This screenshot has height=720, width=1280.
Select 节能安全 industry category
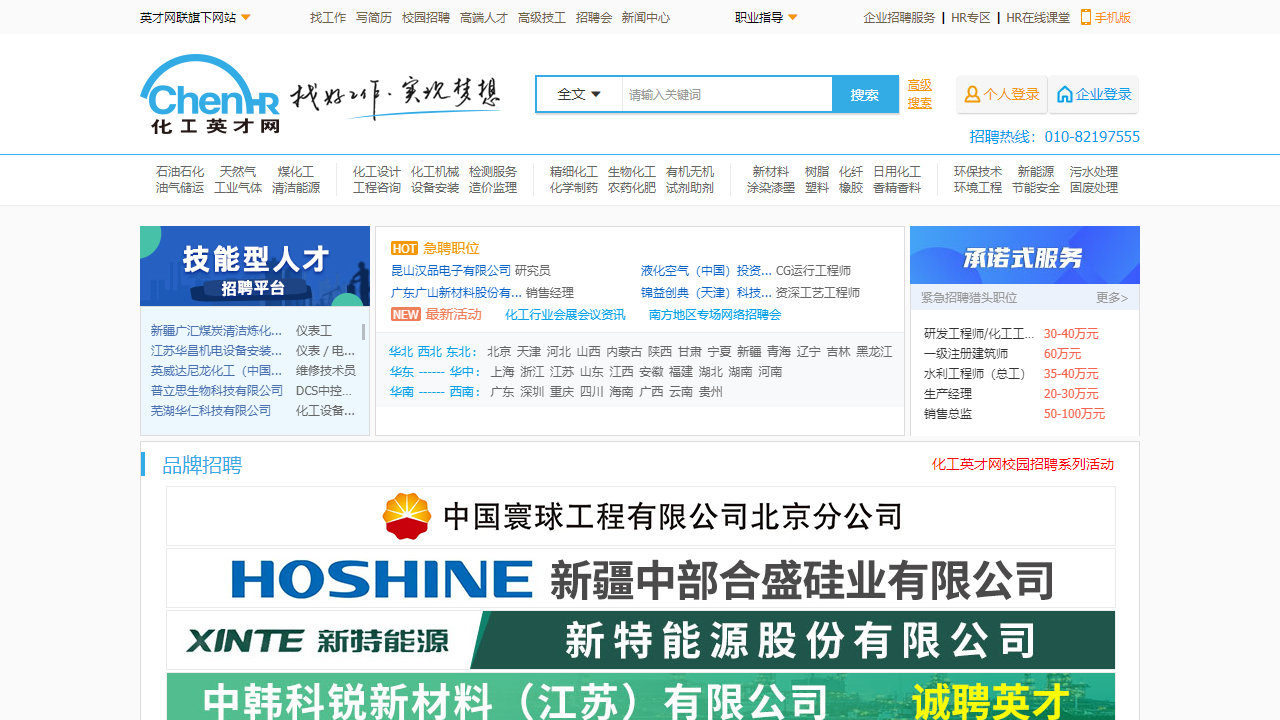[1036, 188]
